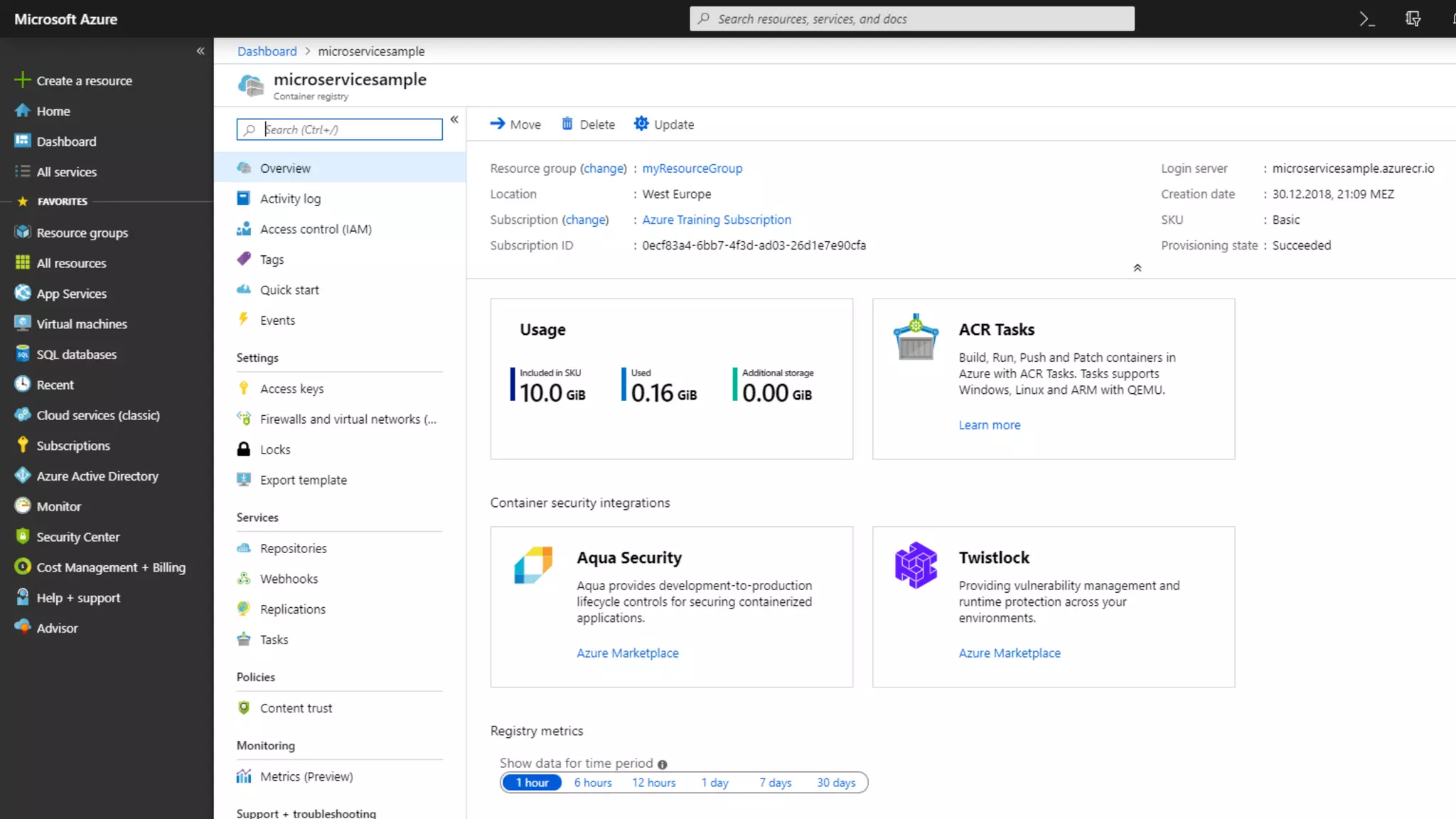
Task: Collapse the essentials section chevron
Action: coord(1137,268)
